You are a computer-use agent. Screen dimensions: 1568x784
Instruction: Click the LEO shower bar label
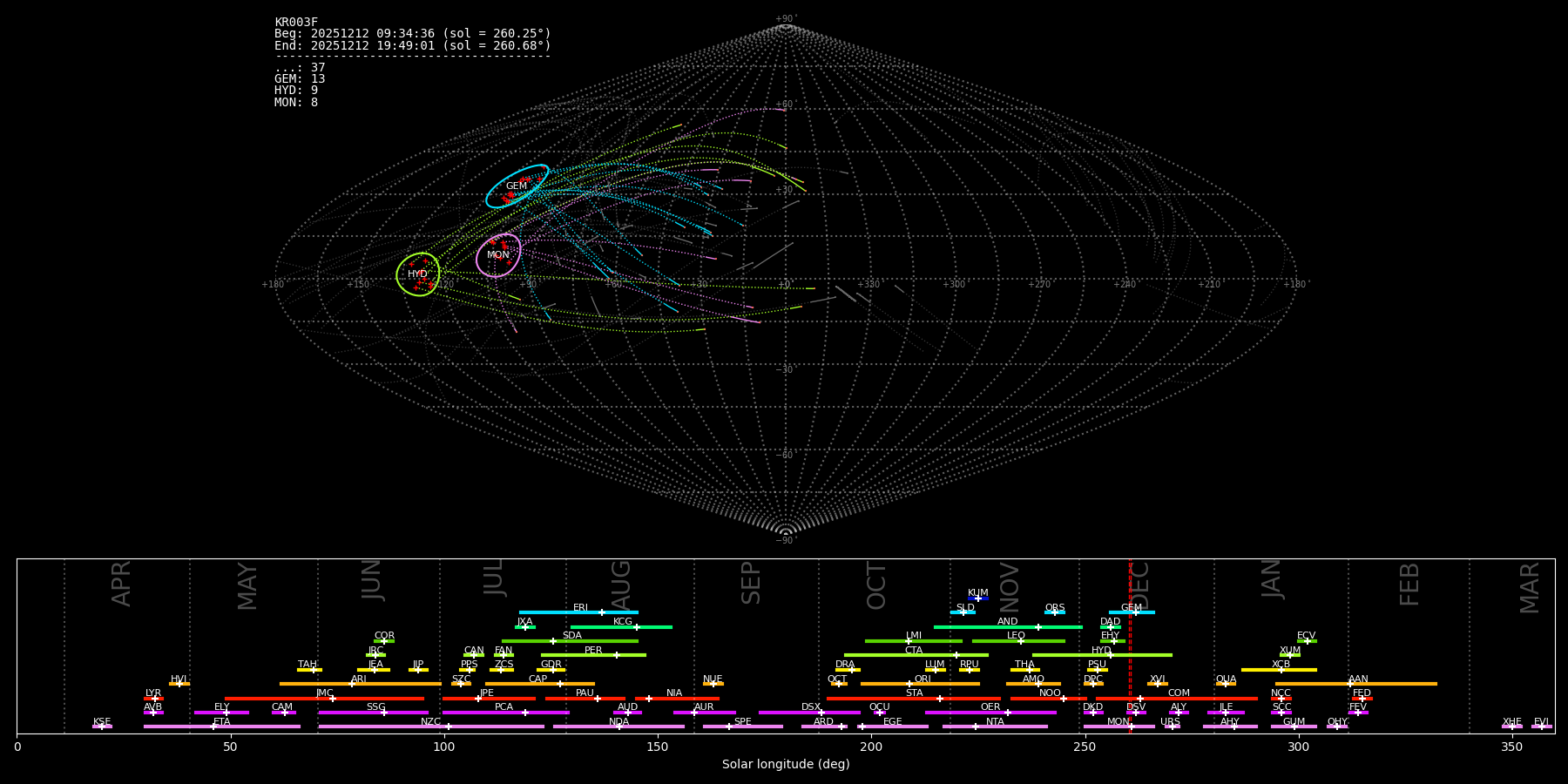coord(1017,636)
